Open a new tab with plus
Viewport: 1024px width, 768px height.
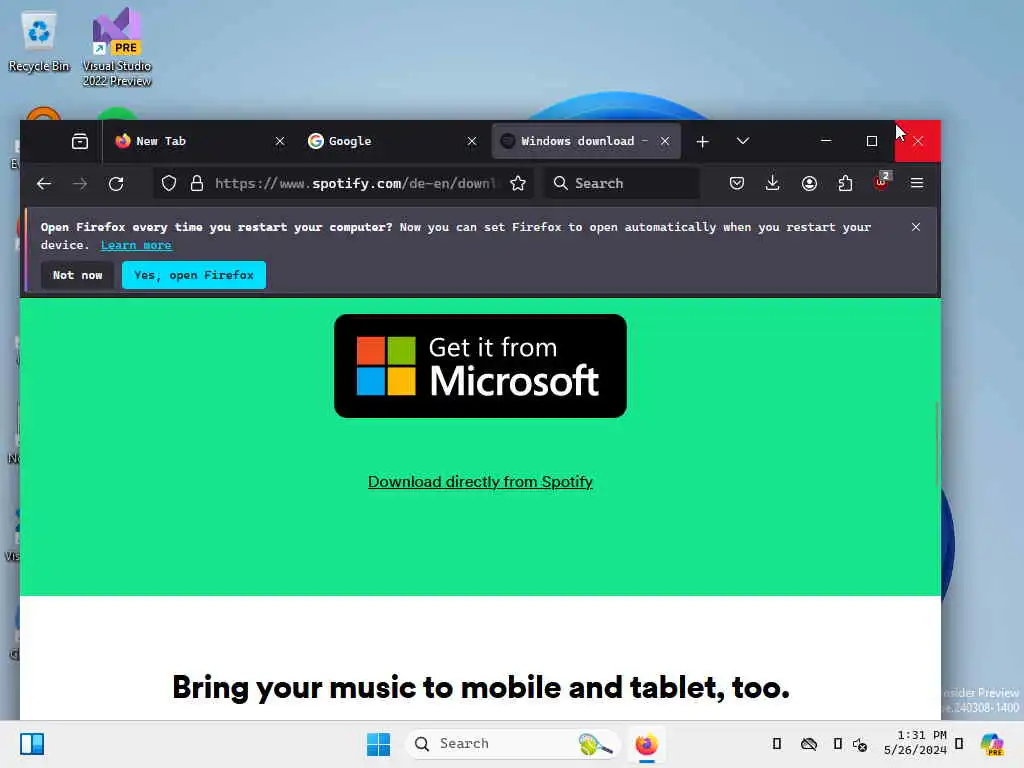[703, 142]
